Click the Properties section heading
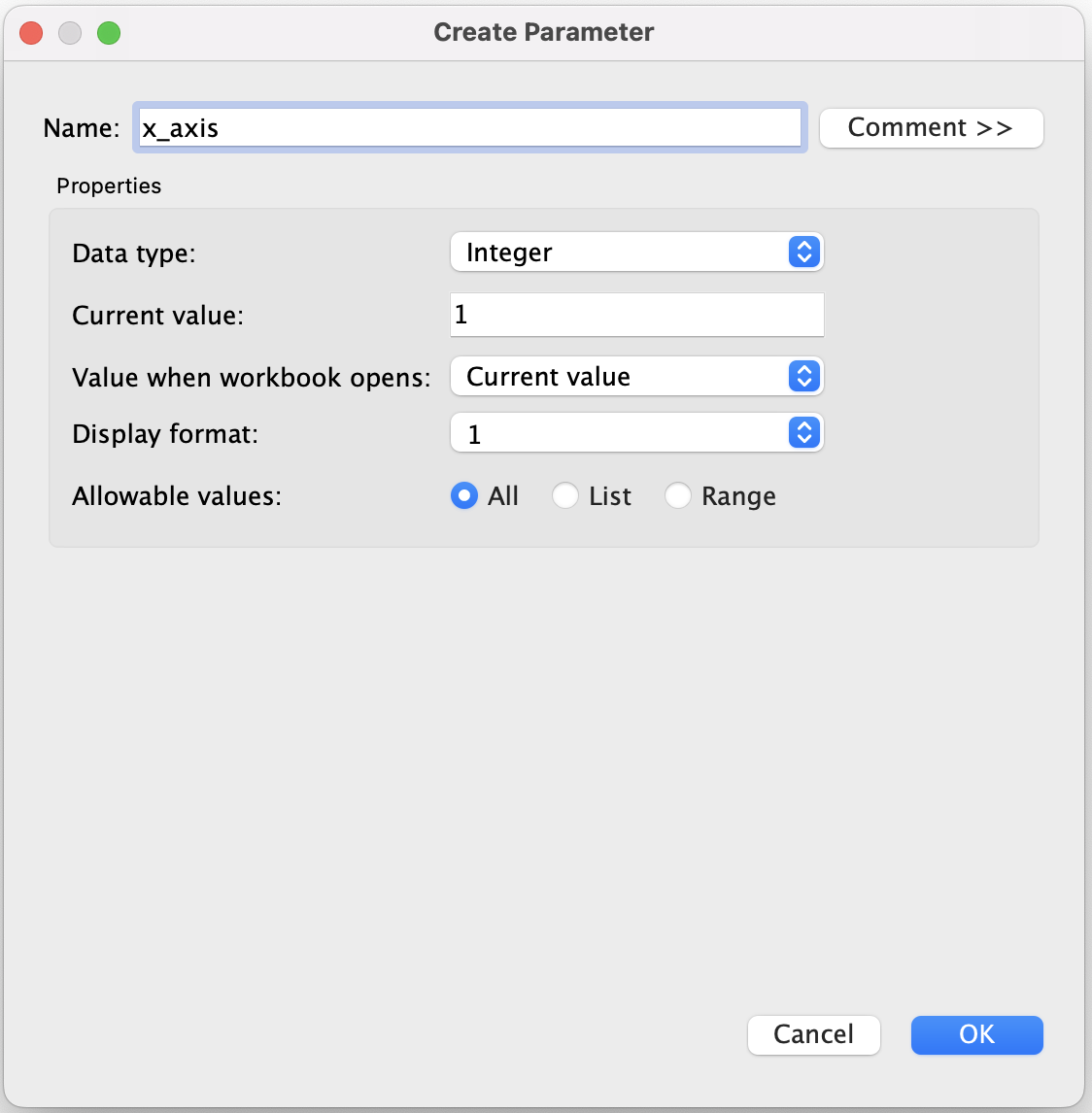Image resolution: width=1092 pixels, height=1113 pixels. [x=109, y=186]
